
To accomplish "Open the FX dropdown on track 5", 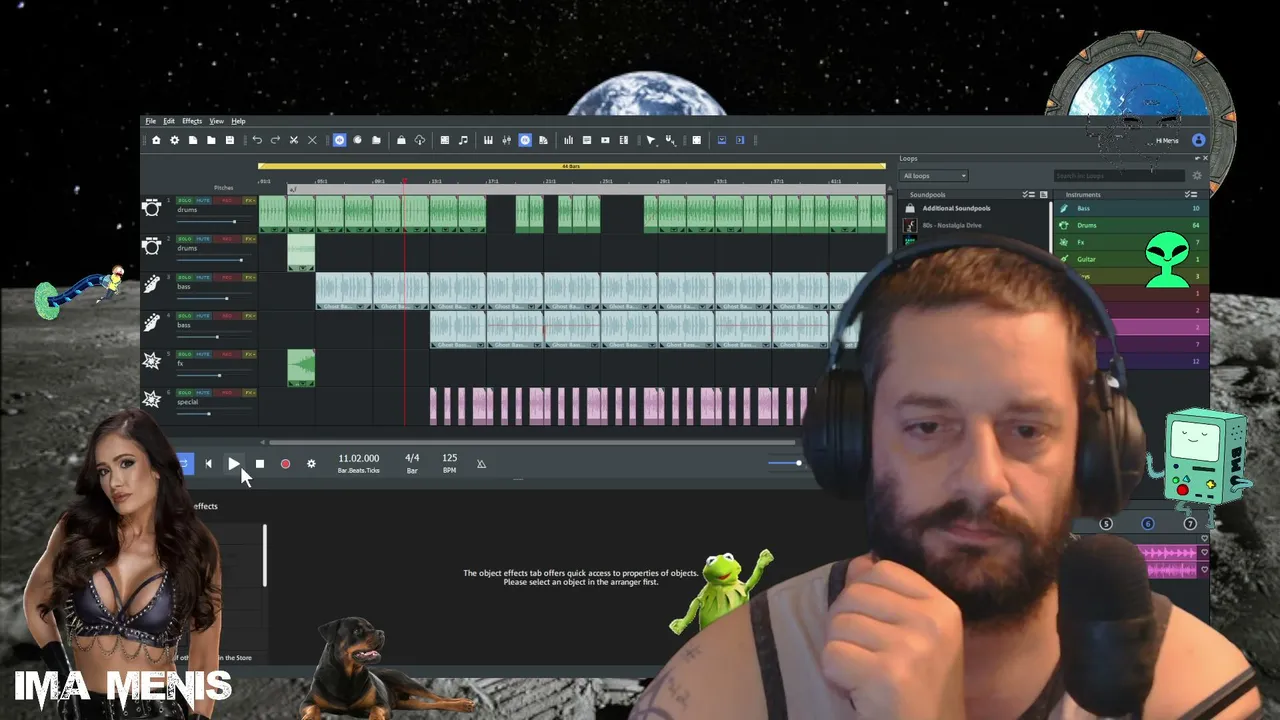I will [x=250, y=354].
